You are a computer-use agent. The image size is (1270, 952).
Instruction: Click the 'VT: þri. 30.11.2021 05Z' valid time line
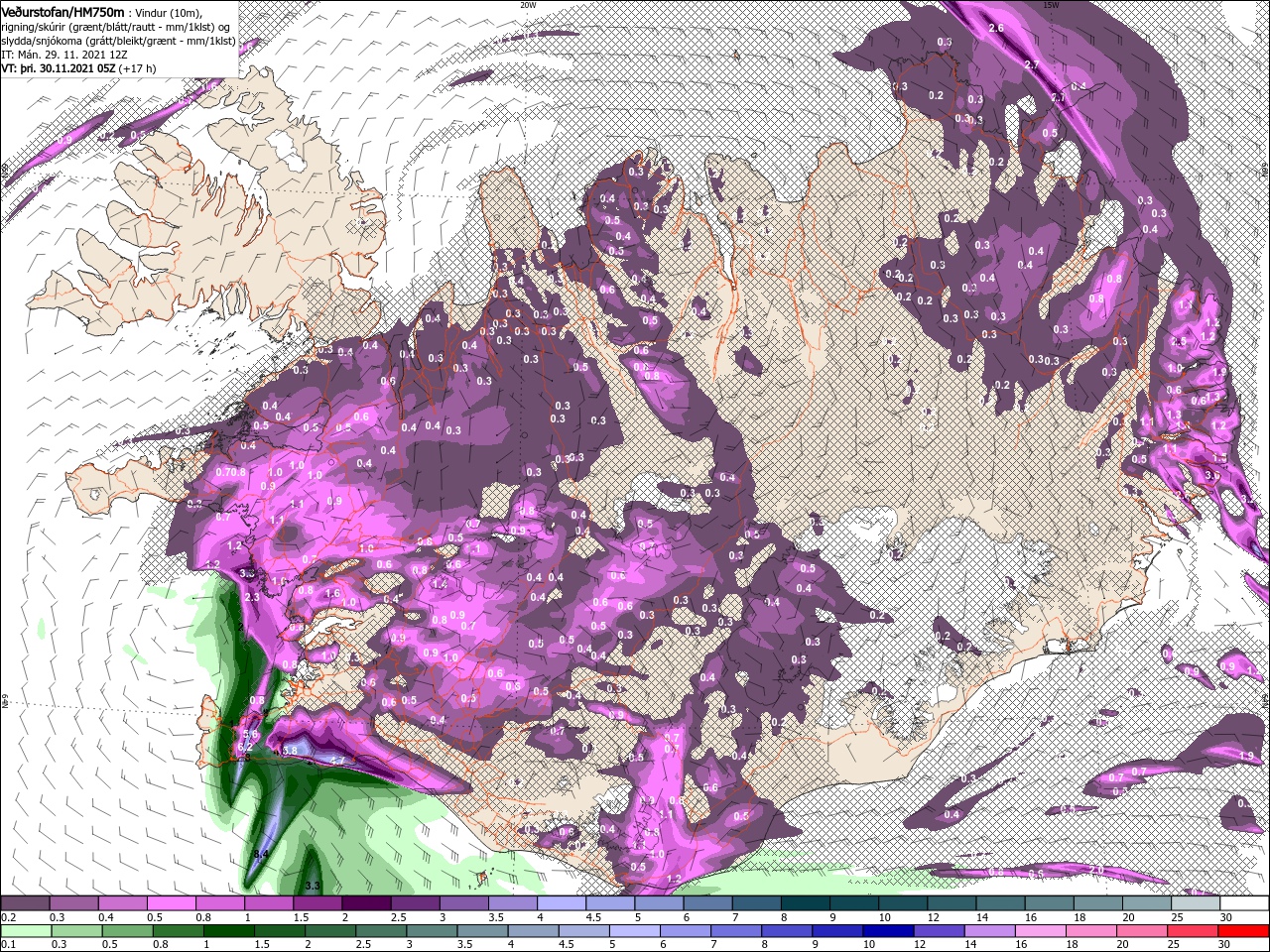coord(58,68)
